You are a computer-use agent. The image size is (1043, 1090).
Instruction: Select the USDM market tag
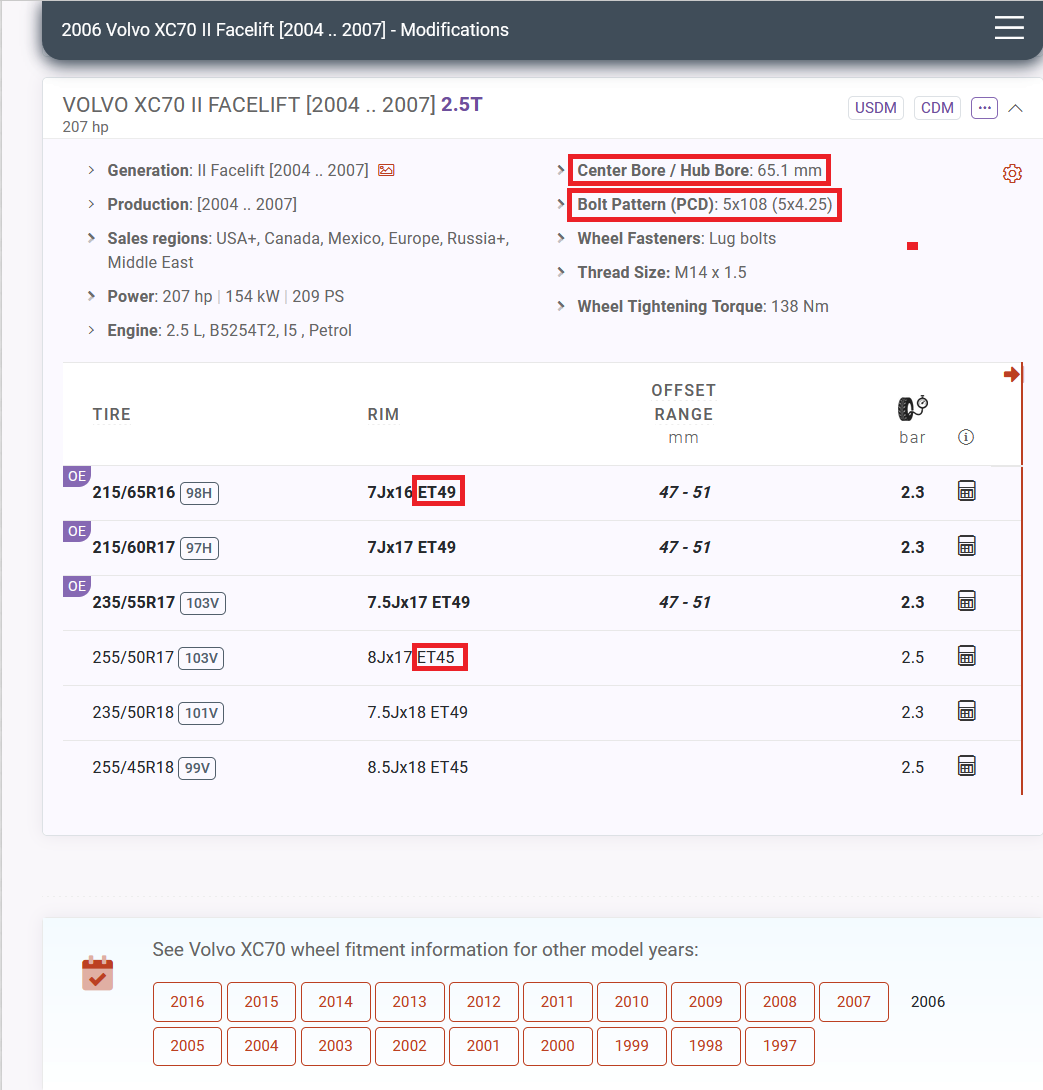point(876,108)
